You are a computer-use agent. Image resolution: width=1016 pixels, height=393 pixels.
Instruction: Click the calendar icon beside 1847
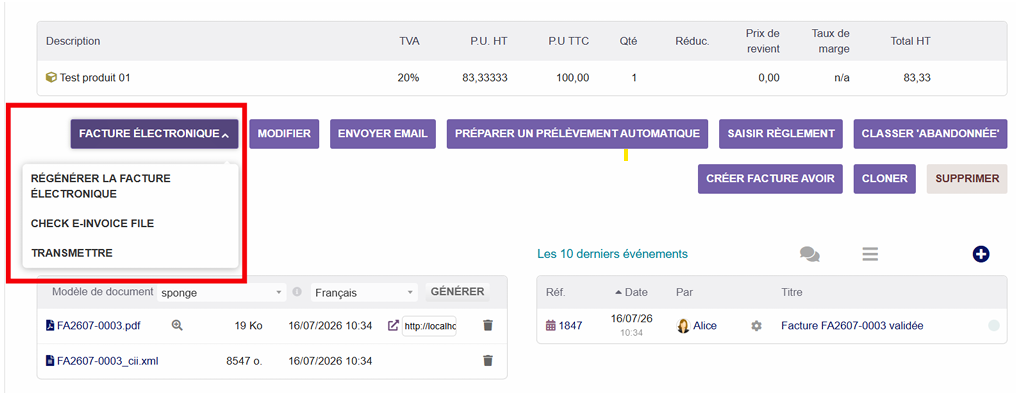point(551,326)
